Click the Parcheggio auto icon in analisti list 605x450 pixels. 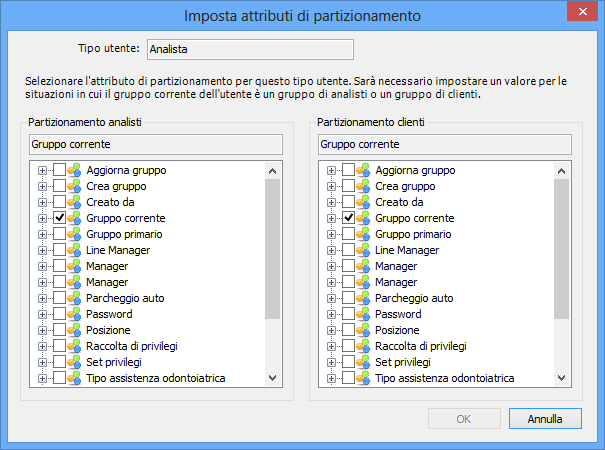(74, 298)
